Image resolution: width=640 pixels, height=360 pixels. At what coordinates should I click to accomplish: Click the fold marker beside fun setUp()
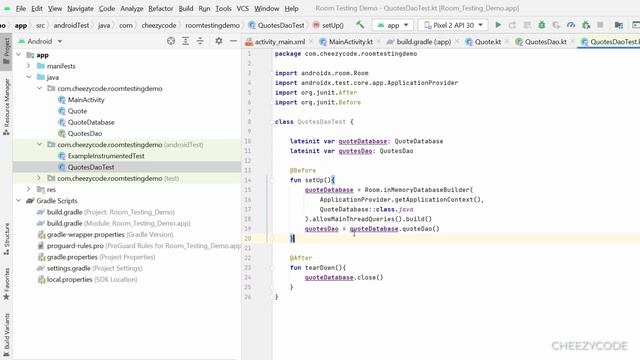point(271,180)
